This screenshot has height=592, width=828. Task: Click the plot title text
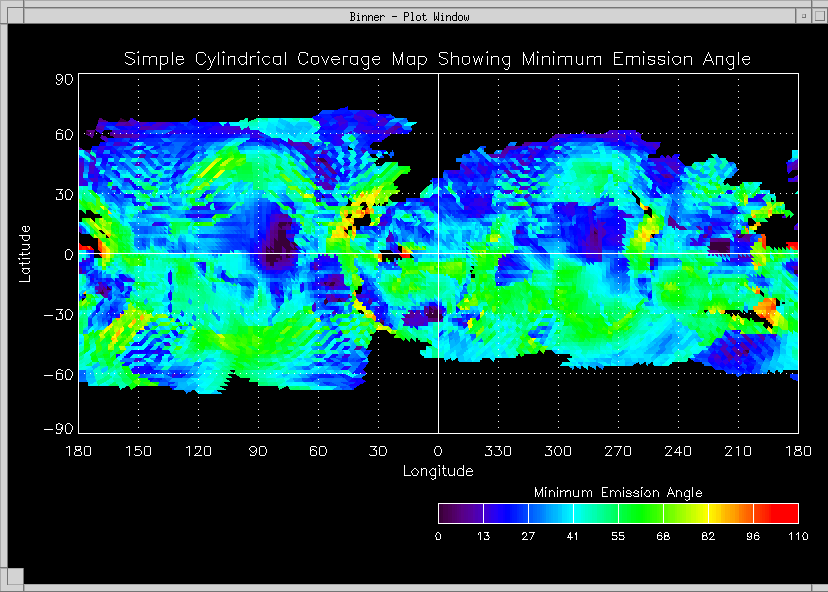(437, 59)
